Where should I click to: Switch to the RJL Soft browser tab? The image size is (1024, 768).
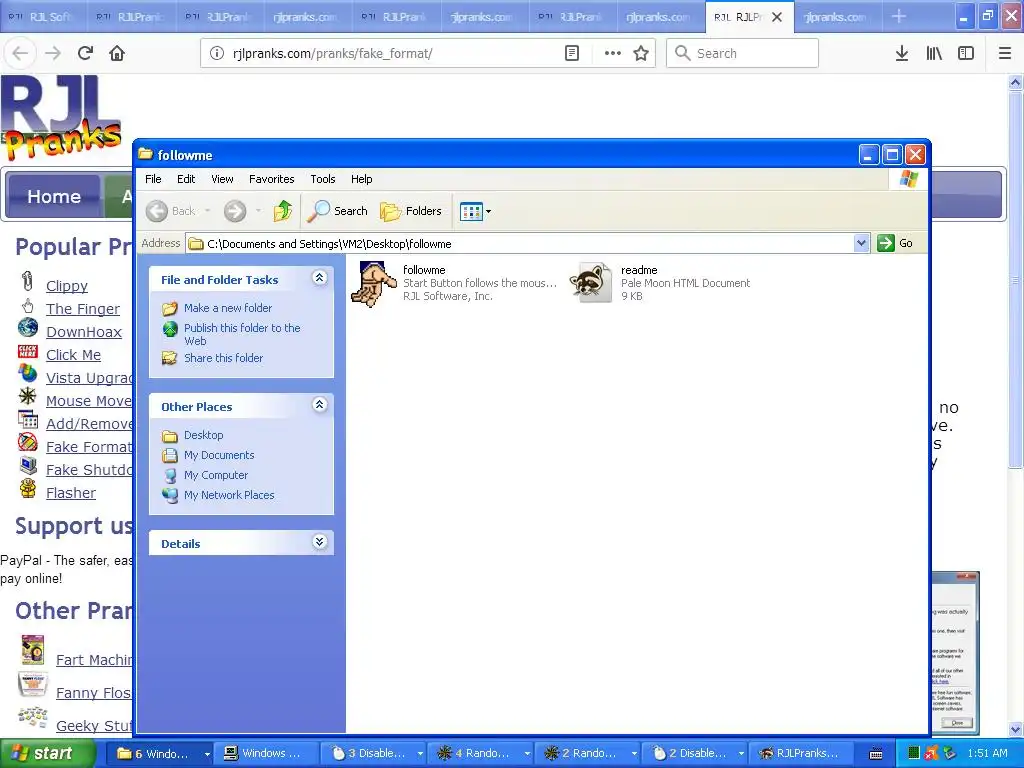(x=44, y=16)
